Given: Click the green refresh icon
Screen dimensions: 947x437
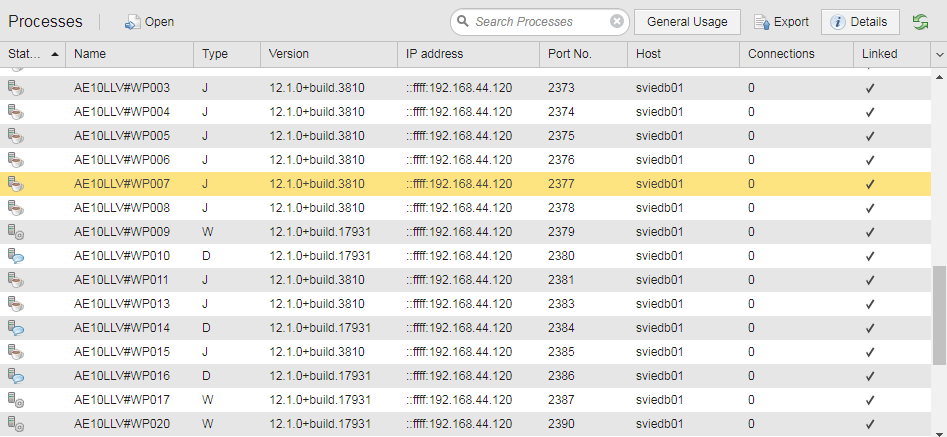Looking at the screenshot, I should [920, 22].
